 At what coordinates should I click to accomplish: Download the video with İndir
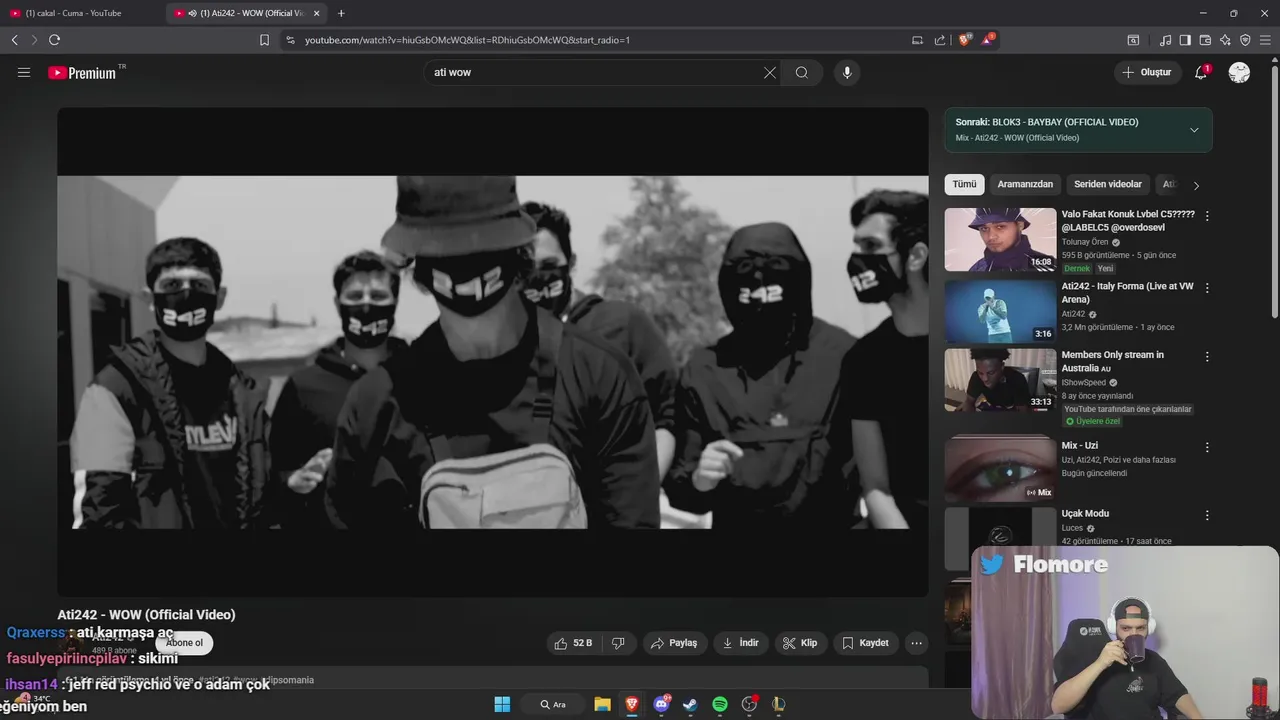(x=741, y=643)
